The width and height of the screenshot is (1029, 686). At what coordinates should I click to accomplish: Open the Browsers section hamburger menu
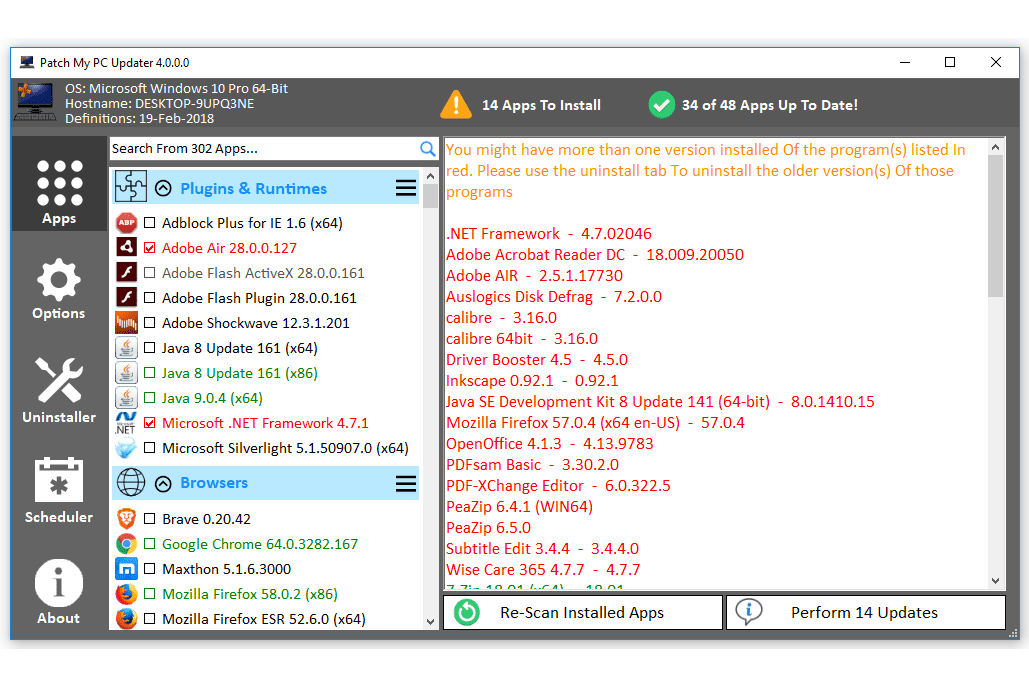click(405, 483)
